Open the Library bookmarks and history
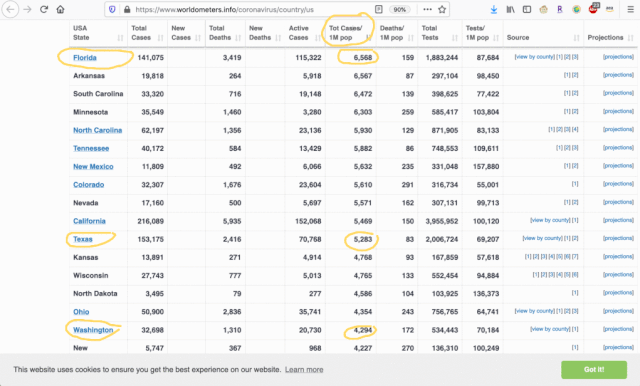640x386 pixels. (x=510, y=9)
